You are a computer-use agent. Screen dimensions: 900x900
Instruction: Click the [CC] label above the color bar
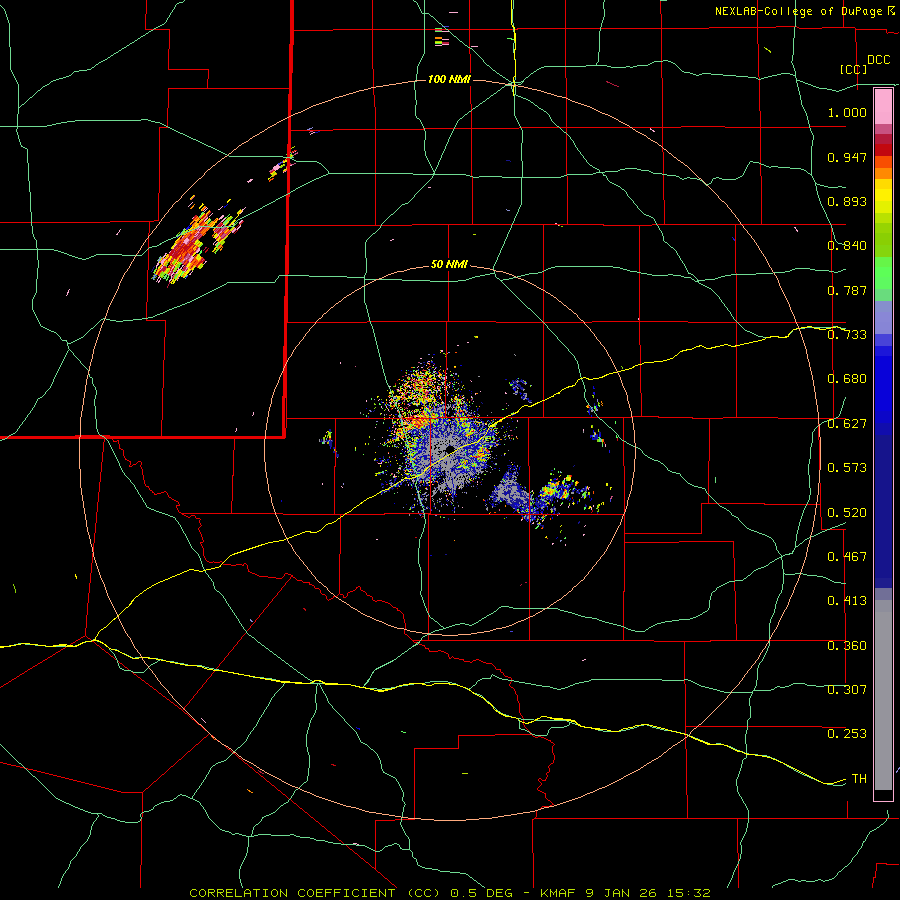click(x=853, y=69)
